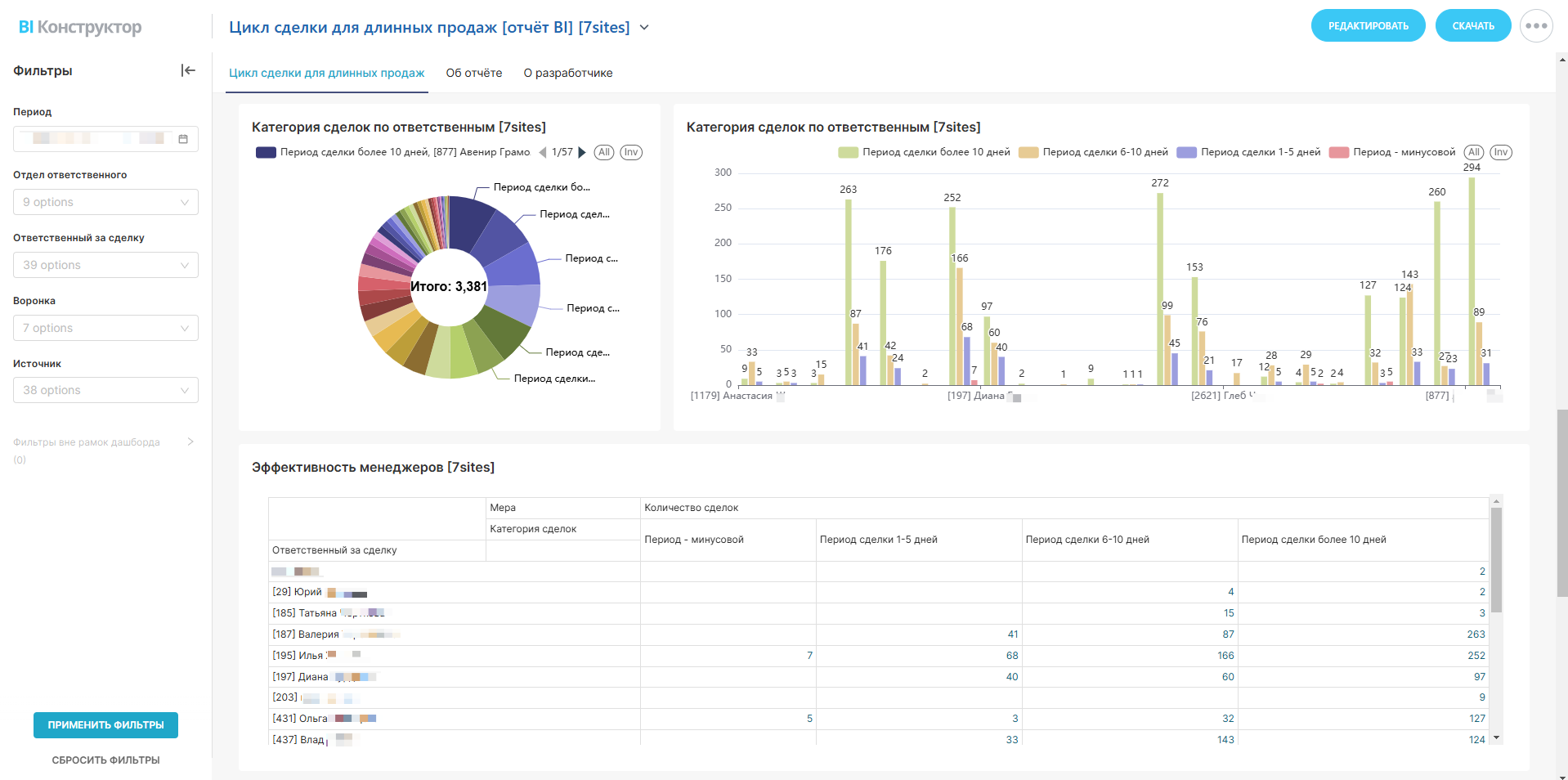Select all series in bar chart legend
The image size is (1568, 780).
[x=1473, y=152]
